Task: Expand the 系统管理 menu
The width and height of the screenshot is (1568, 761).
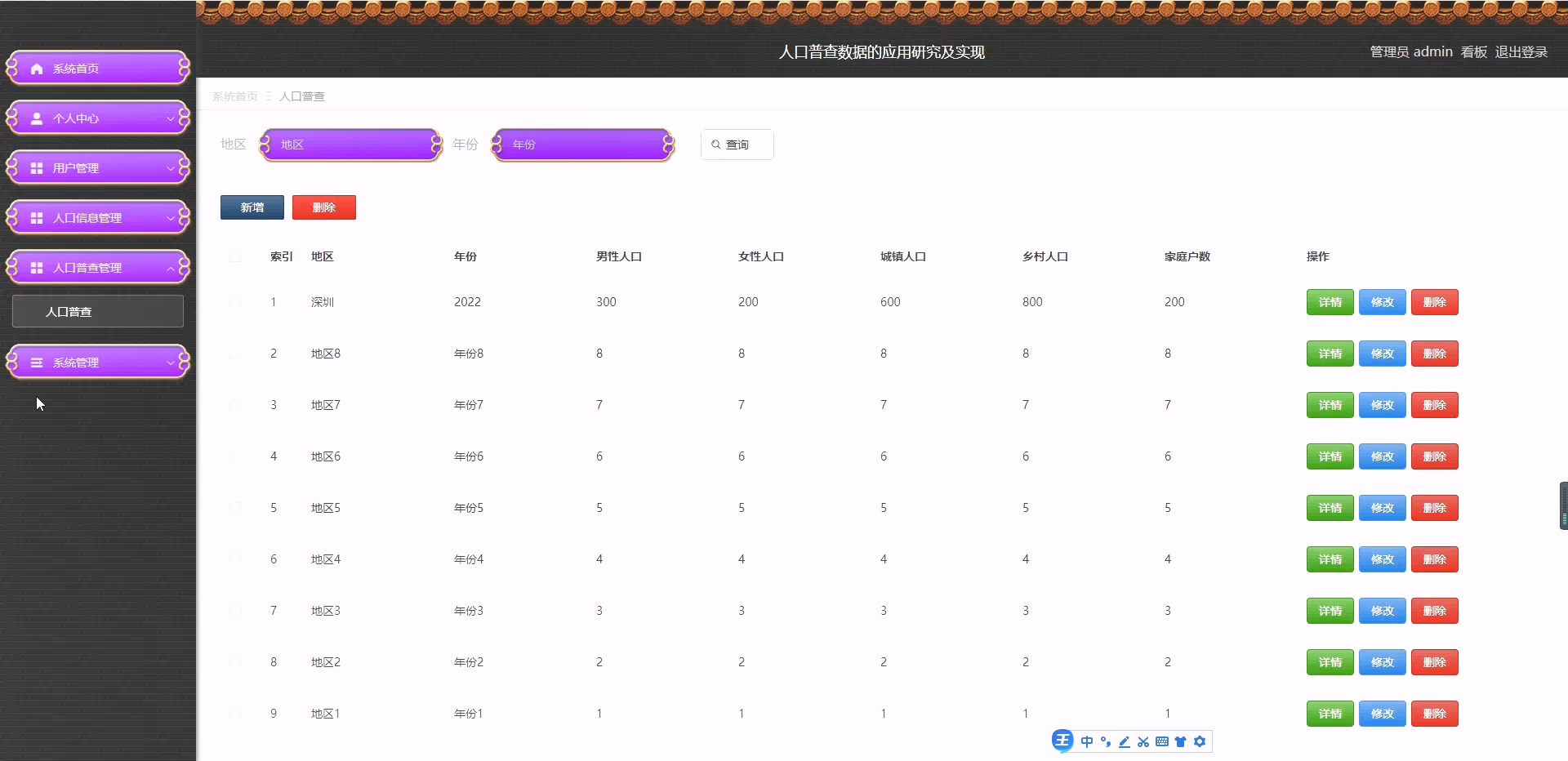Action: point(97,362)
